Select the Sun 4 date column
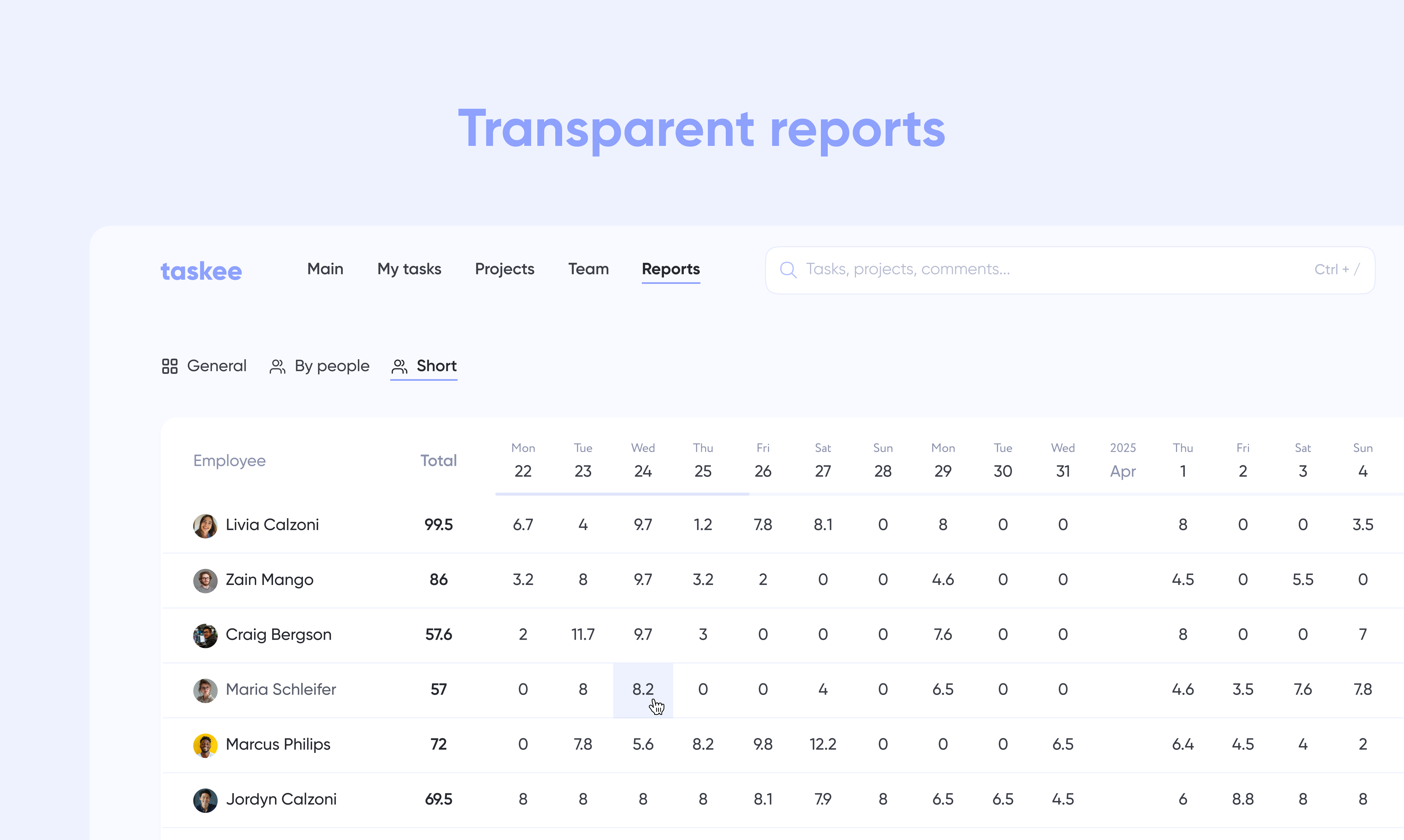This screenshot has width=1404, height=840. (1363, 461)
